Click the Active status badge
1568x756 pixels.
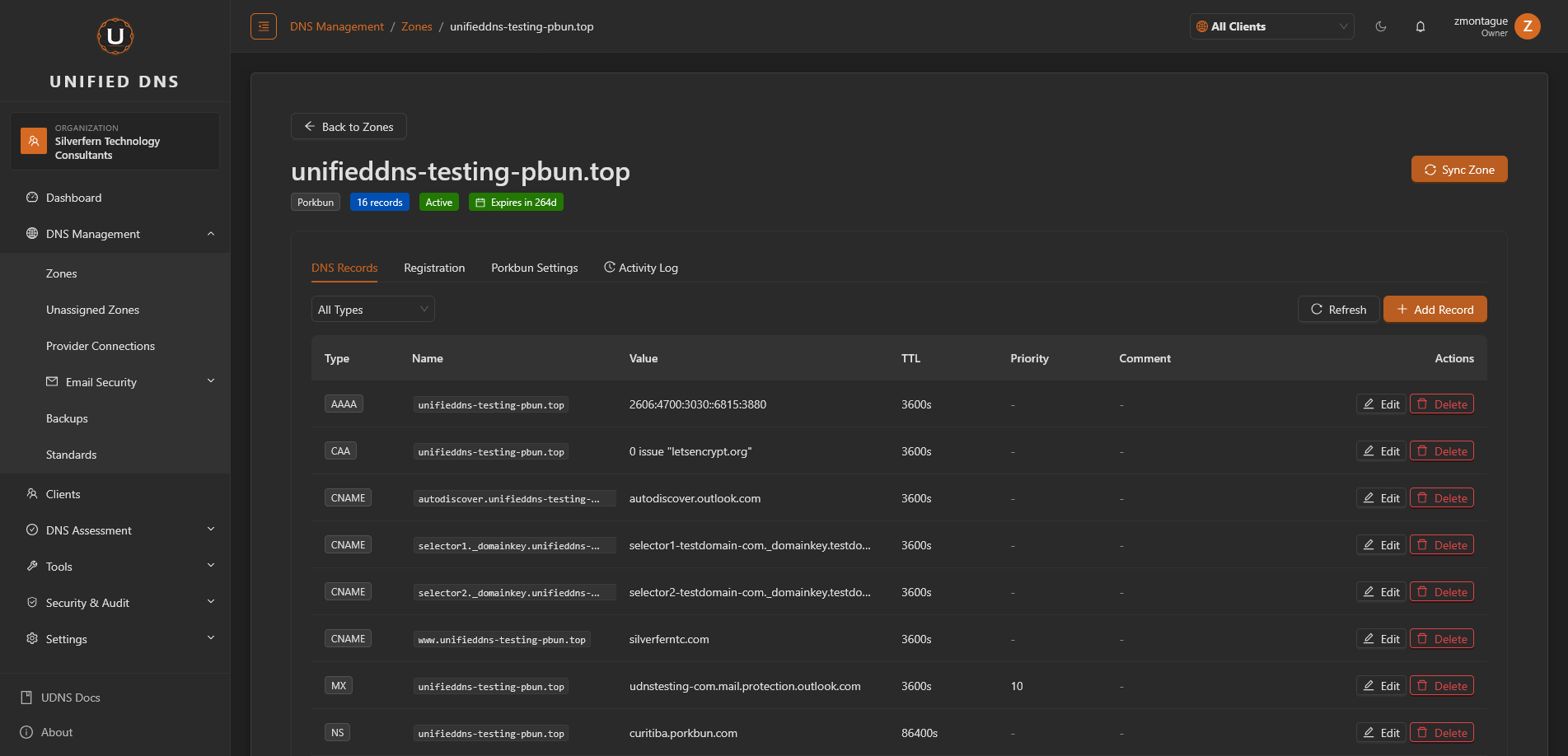[x=439, y=203]
